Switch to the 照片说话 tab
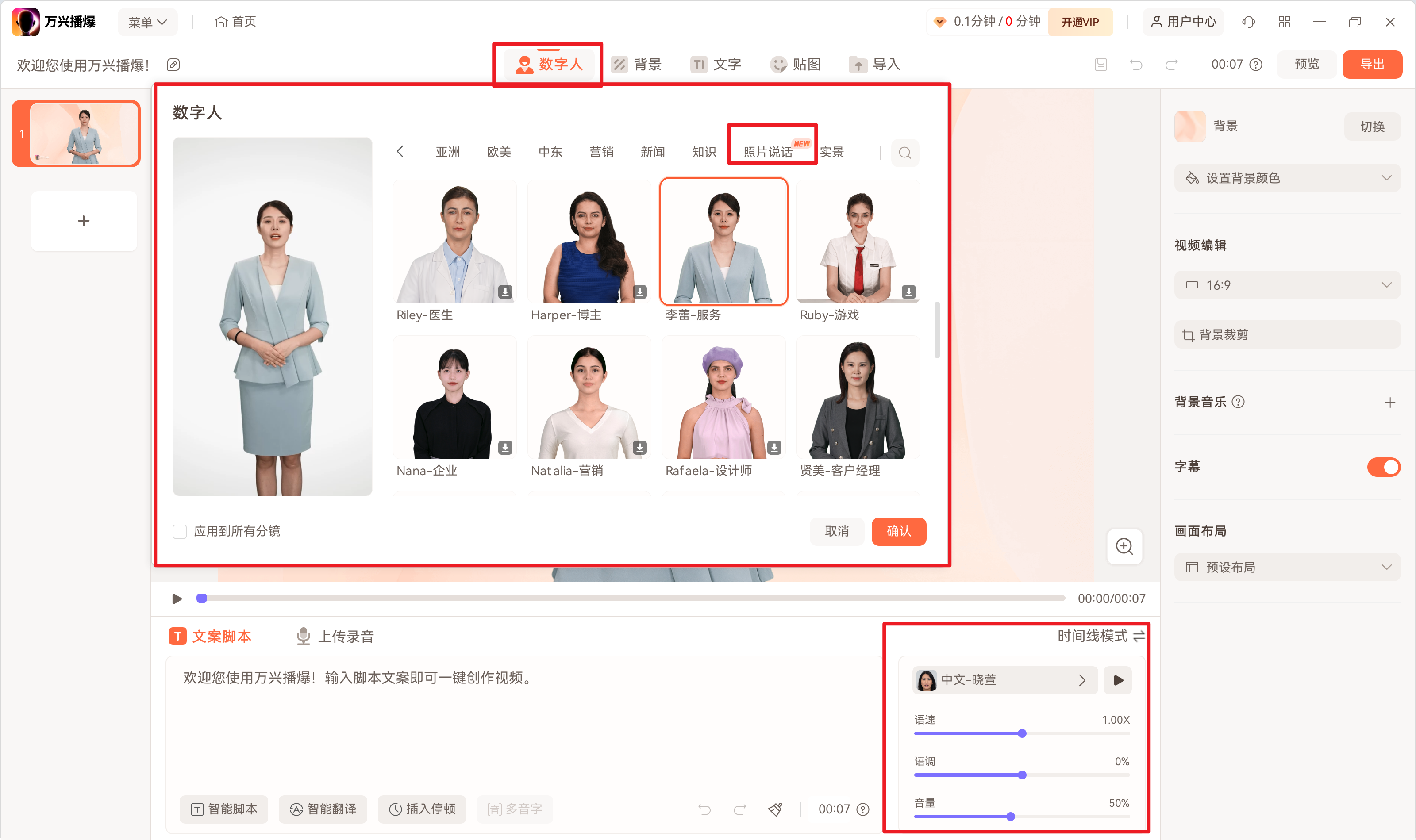 tap(768, 151)
